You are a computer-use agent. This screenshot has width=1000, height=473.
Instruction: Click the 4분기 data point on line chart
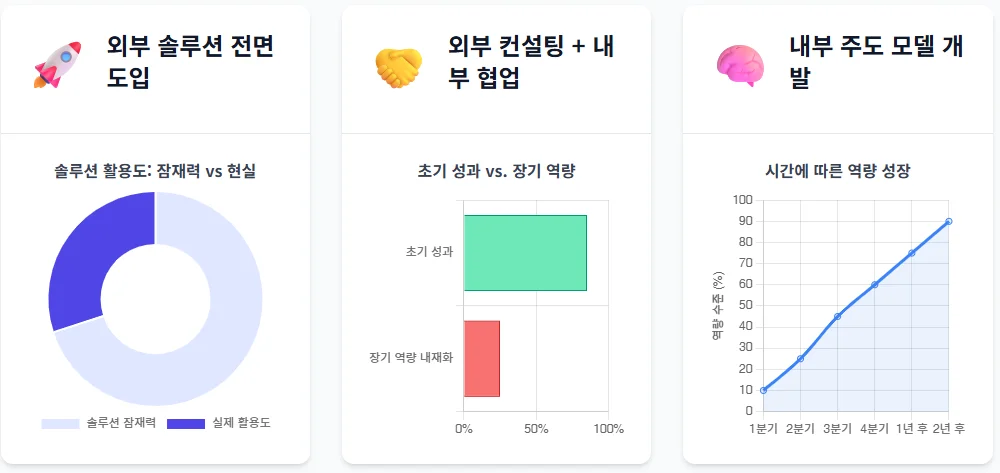coord(874,285)
